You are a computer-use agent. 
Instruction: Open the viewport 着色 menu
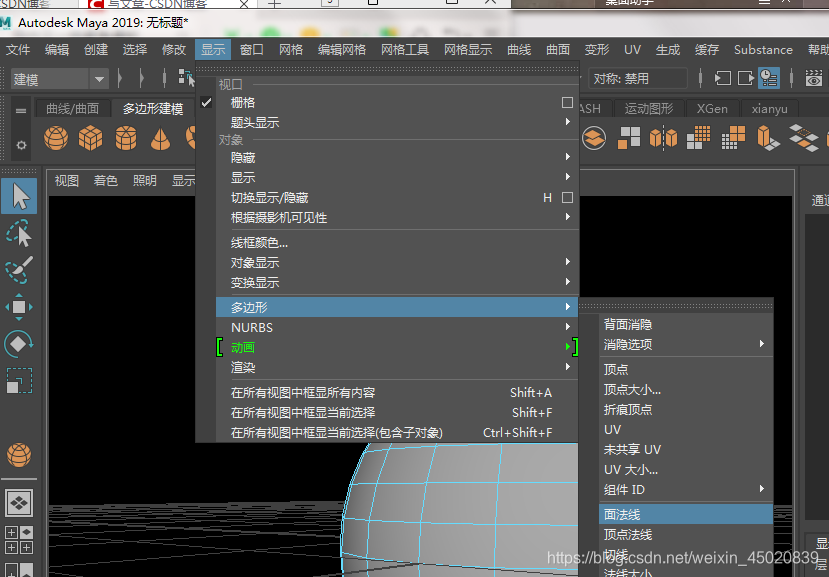(x=105, y=180)
